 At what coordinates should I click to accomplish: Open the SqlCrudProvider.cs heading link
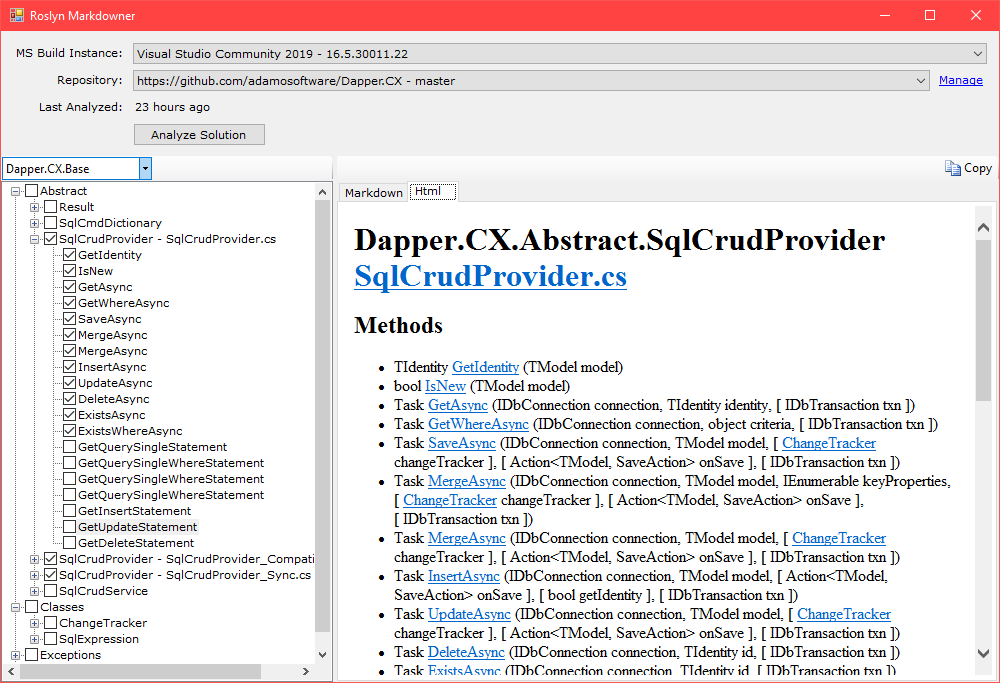point(490,275)
